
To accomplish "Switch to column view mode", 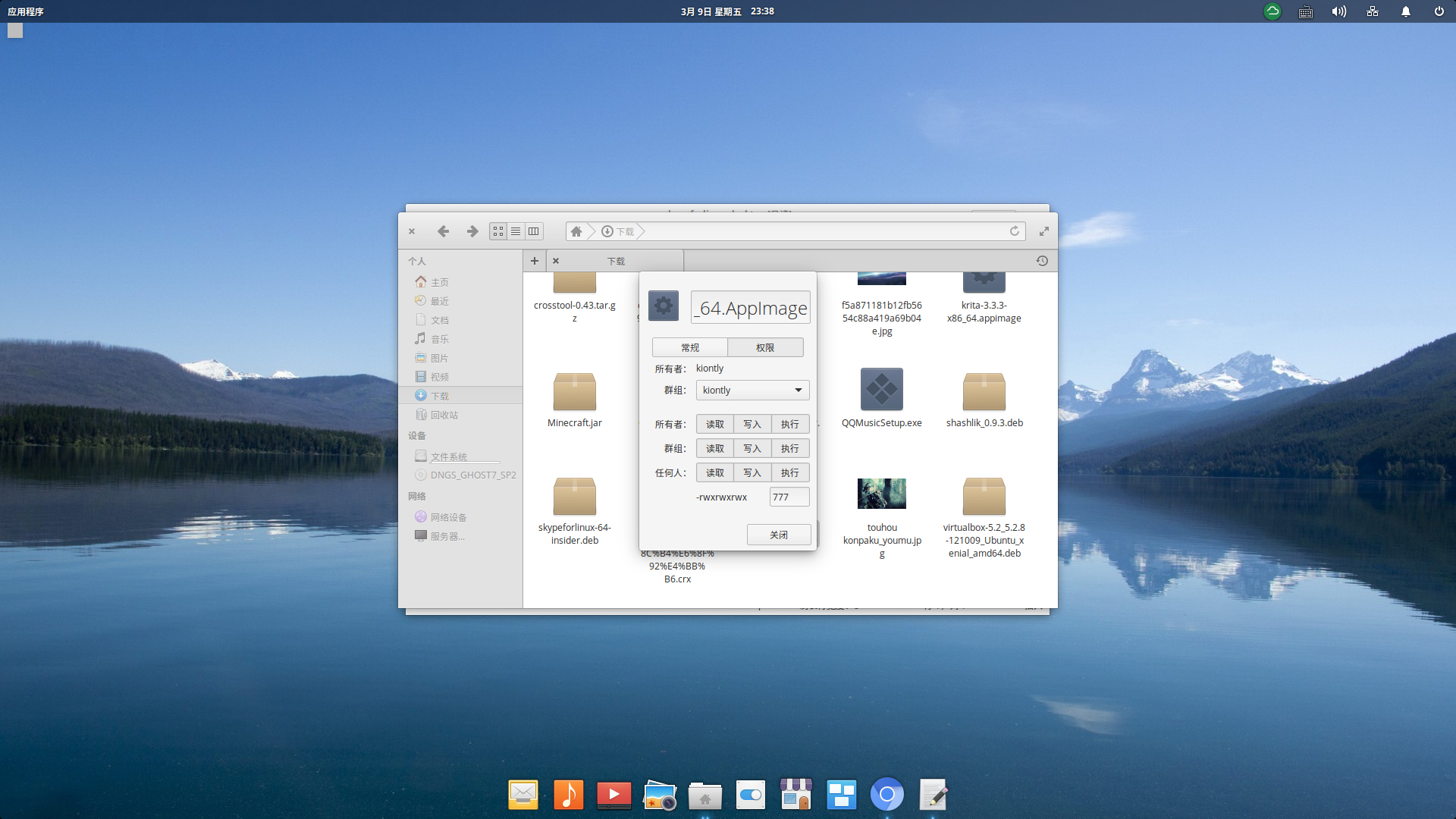I will tap(534, 231).
